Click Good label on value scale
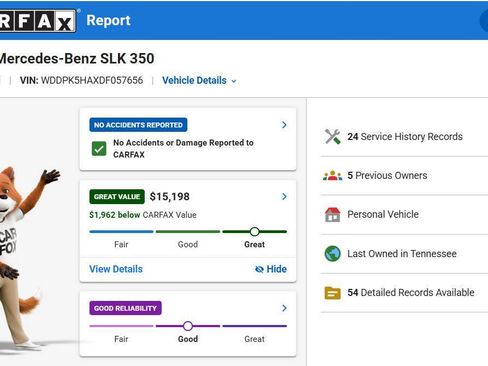This screenshot has width=488, height=366. tap(188, 244)
